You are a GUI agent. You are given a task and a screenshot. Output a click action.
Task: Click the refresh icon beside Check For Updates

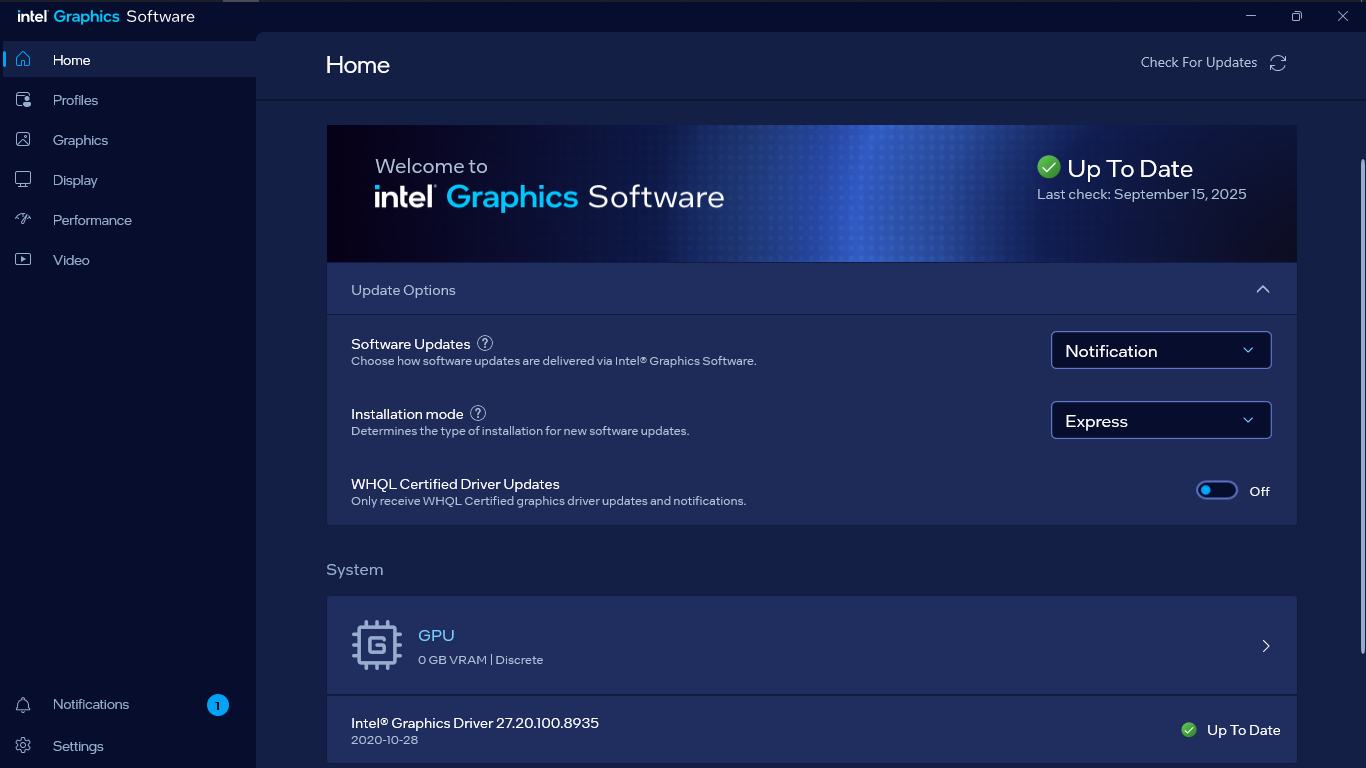tap(1278, 63)
